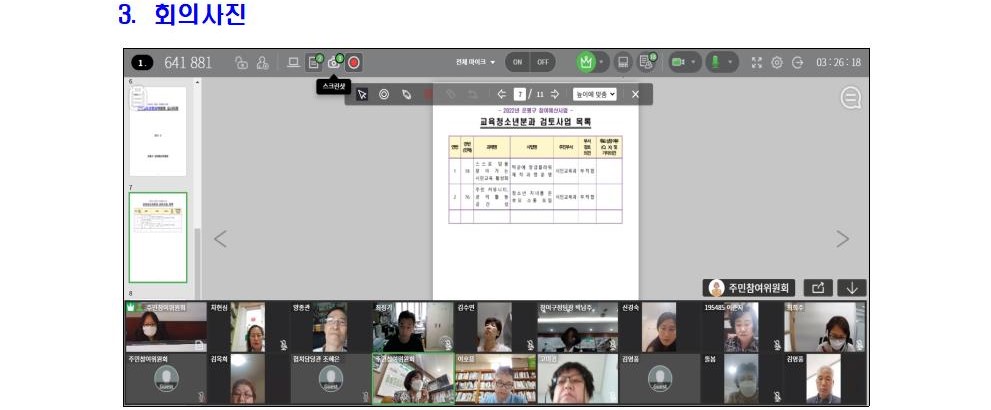Leave meeting with exit icon
The width and height of the screenshot is (991, 410).
pos(798,63)
